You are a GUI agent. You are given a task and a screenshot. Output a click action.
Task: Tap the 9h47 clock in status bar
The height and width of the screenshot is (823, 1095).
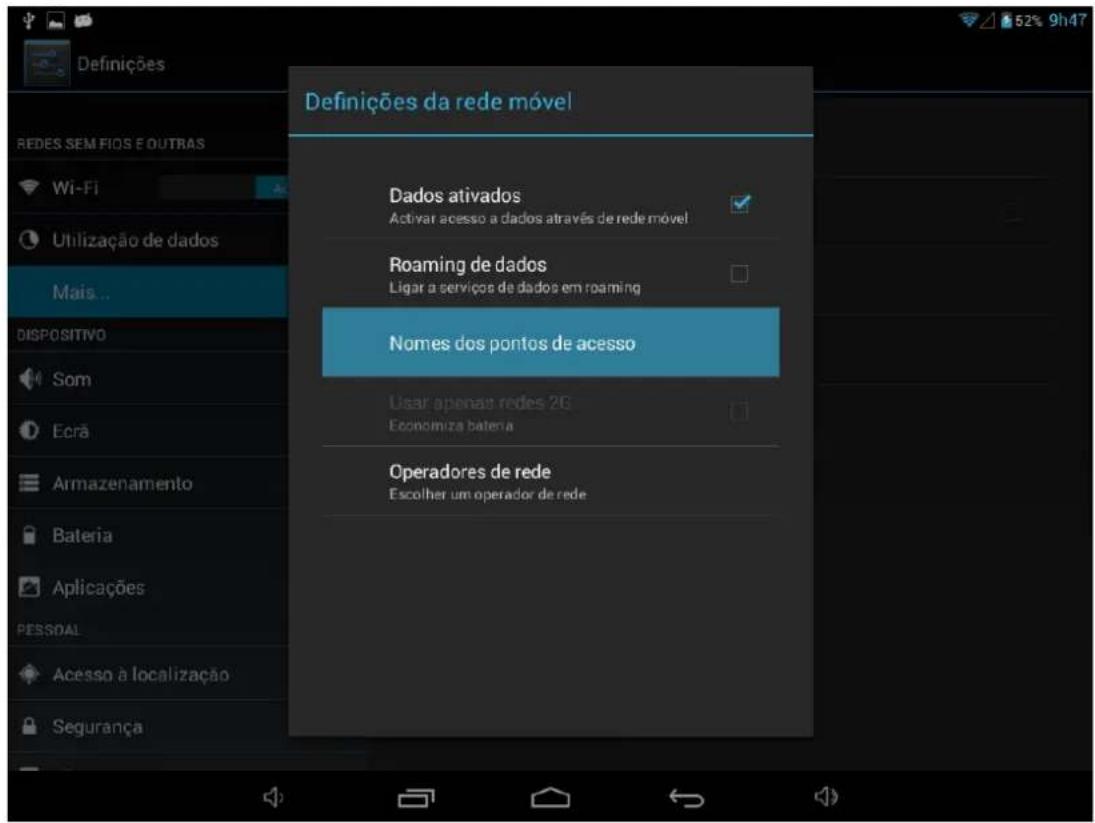coord(1067,20)
